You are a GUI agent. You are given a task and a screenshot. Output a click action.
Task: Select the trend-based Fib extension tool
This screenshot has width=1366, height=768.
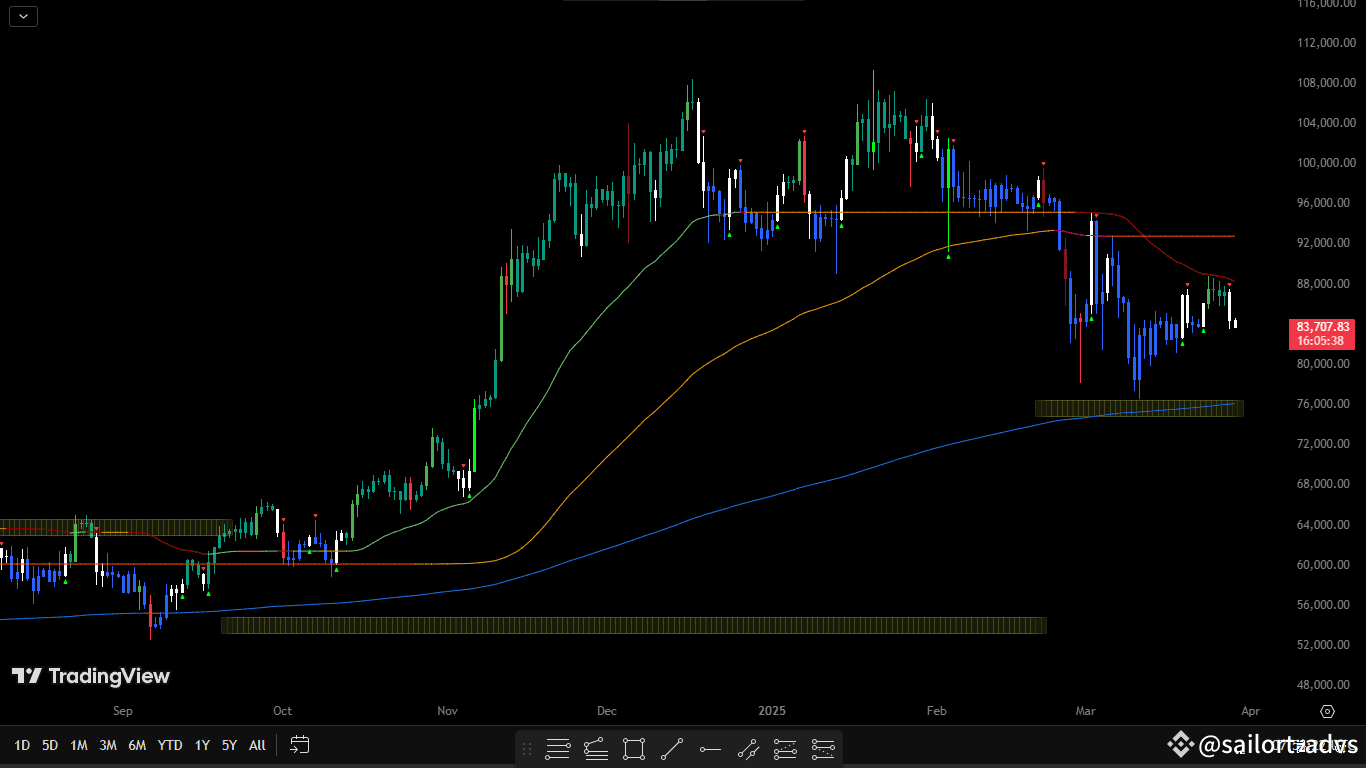click(595, 748)
